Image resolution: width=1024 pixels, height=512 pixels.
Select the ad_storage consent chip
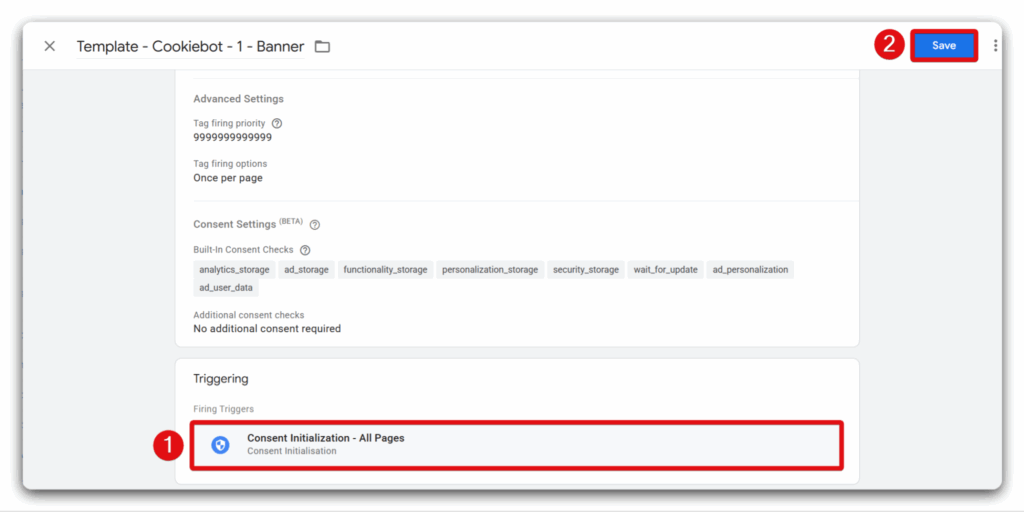[x=306, y=270]
